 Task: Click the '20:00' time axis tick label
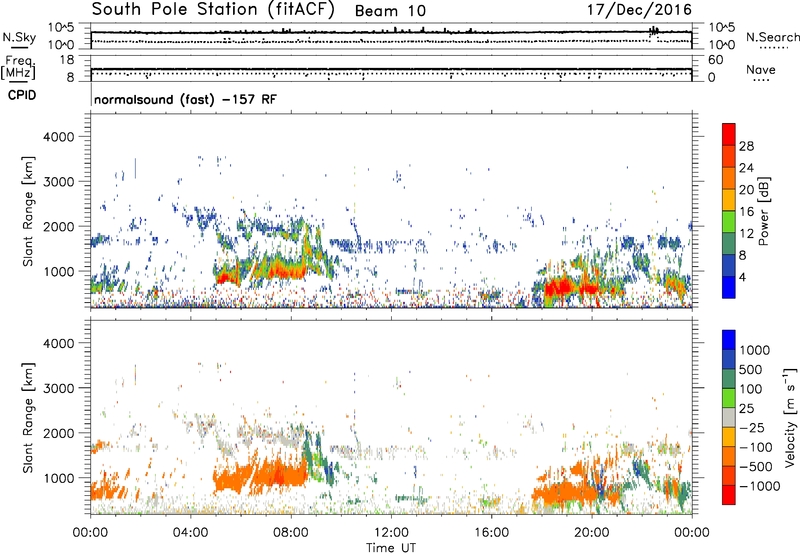[x=591, y=533]
